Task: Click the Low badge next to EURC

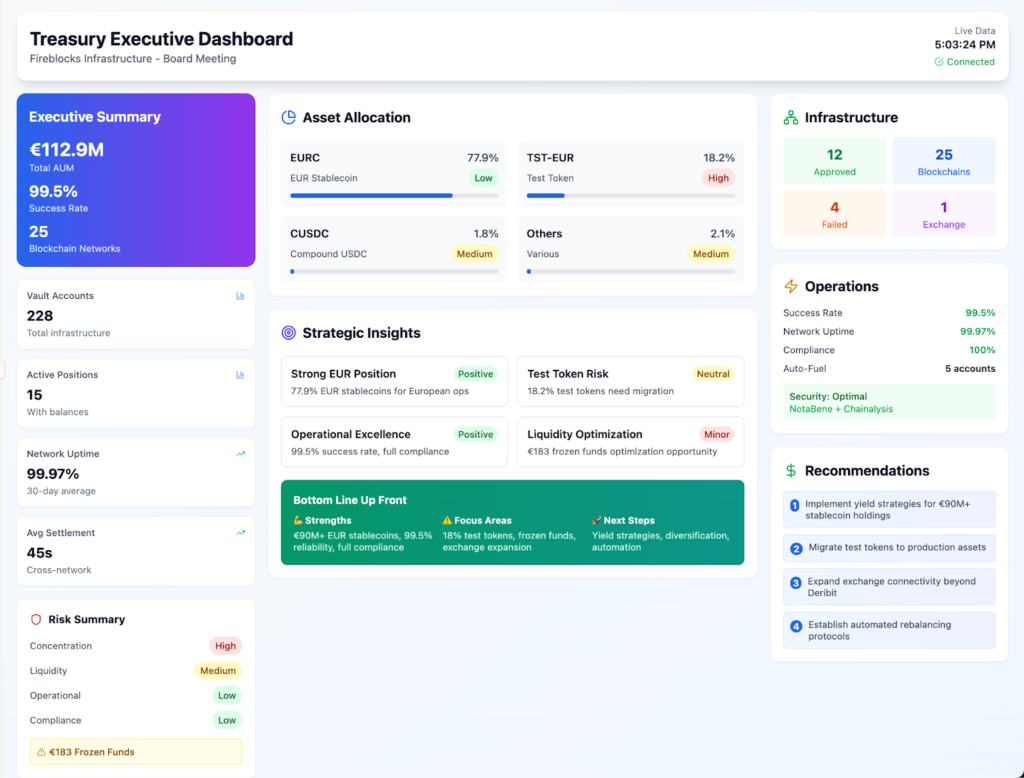Action: pos(483,177)
